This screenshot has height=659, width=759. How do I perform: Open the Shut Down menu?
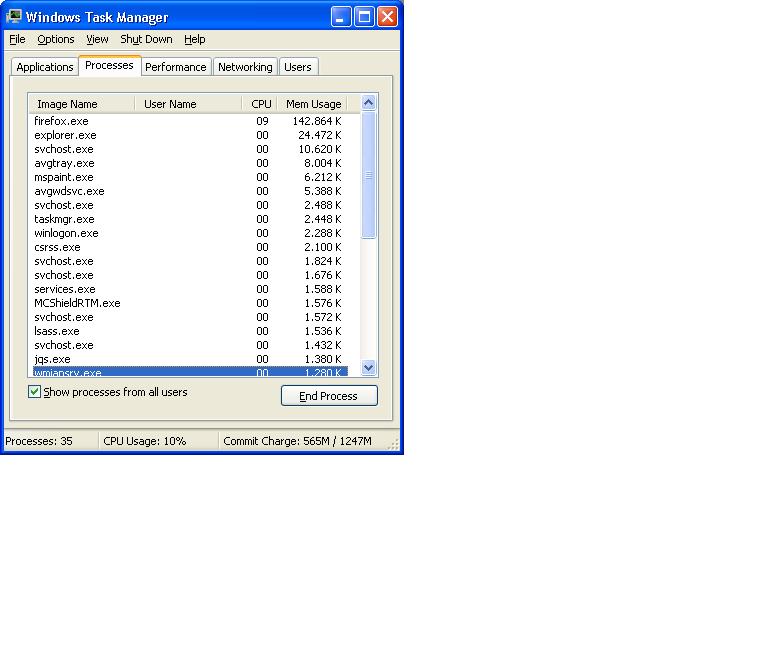146,39
